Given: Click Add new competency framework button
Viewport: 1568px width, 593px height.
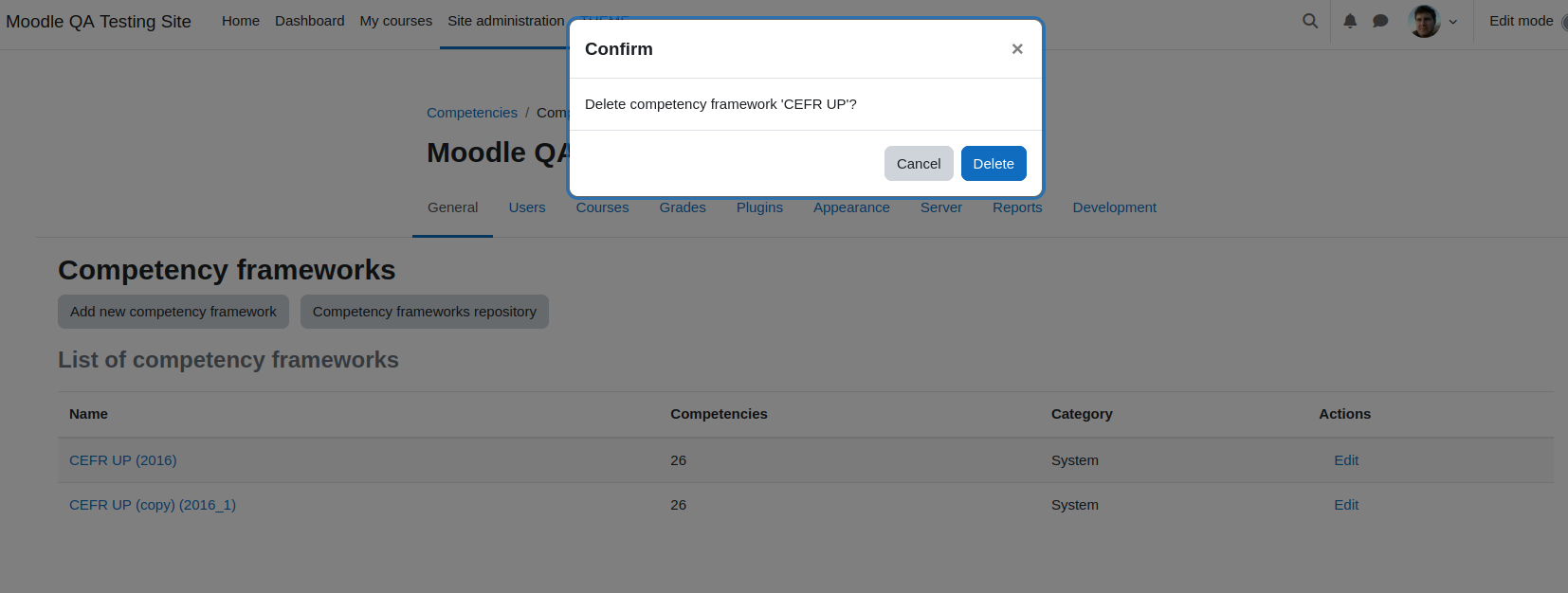Looking at the screenshot, I should pyautogui.click(x=173, y=312).
